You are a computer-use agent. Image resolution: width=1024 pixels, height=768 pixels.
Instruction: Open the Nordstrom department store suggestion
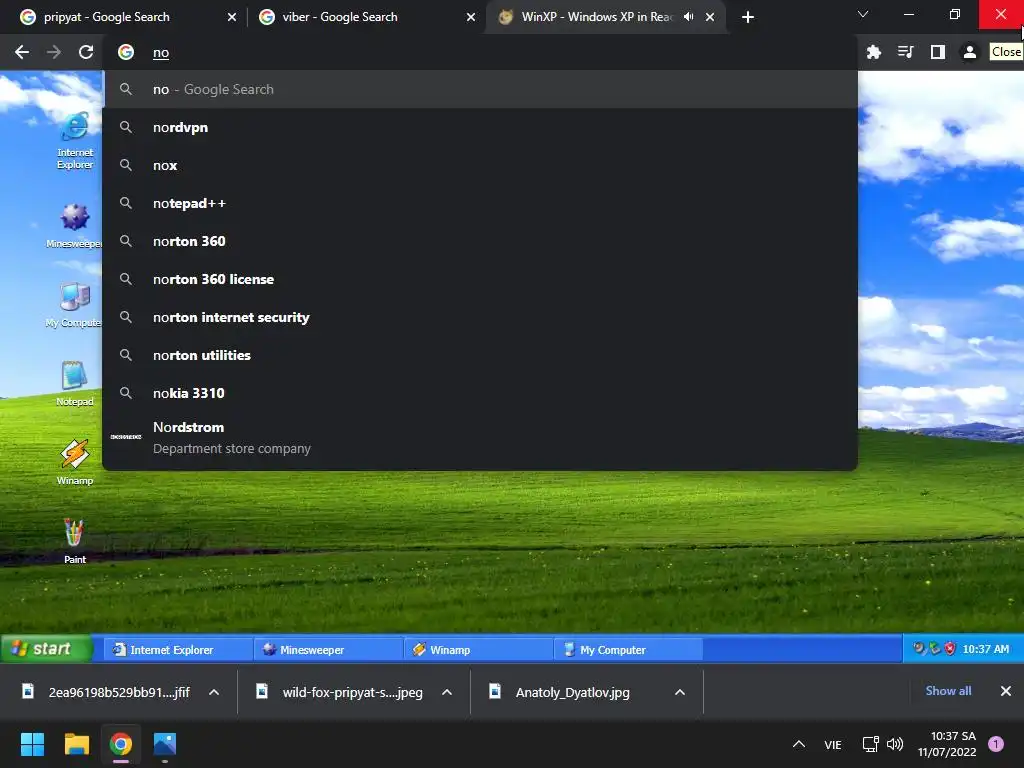(x=480, y=438)
